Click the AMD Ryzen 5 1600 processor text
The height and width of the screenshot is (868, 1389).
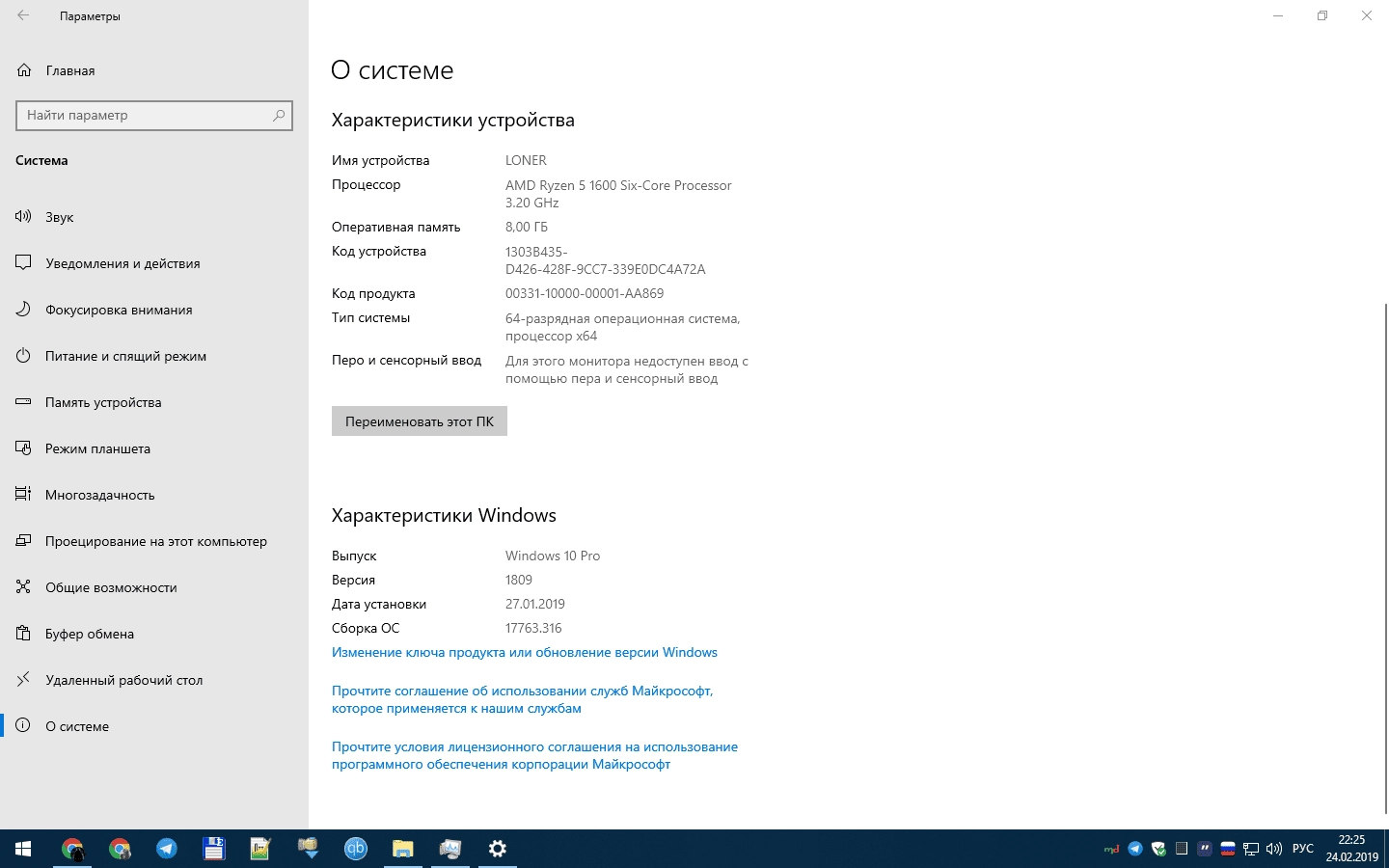618,194
